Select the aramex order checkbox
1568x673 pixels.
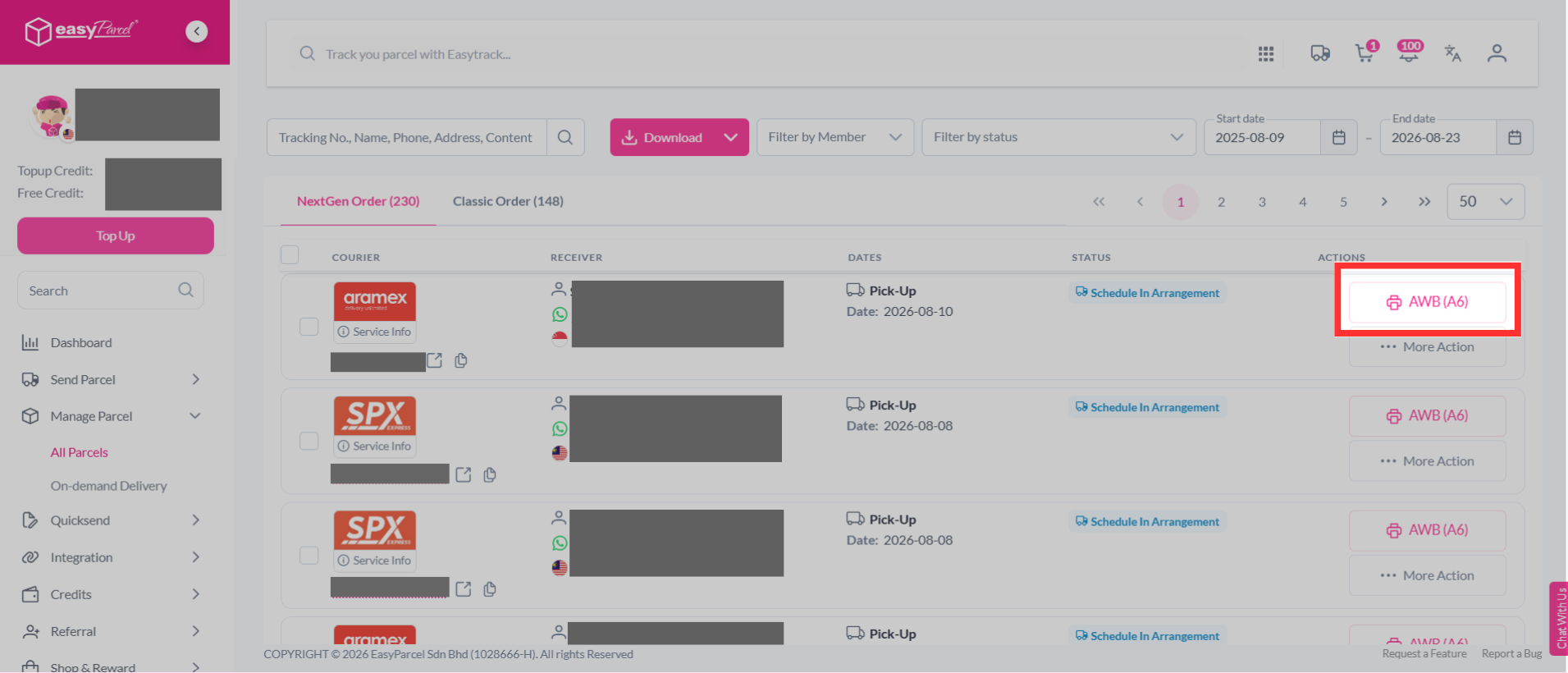click(309, 327)
